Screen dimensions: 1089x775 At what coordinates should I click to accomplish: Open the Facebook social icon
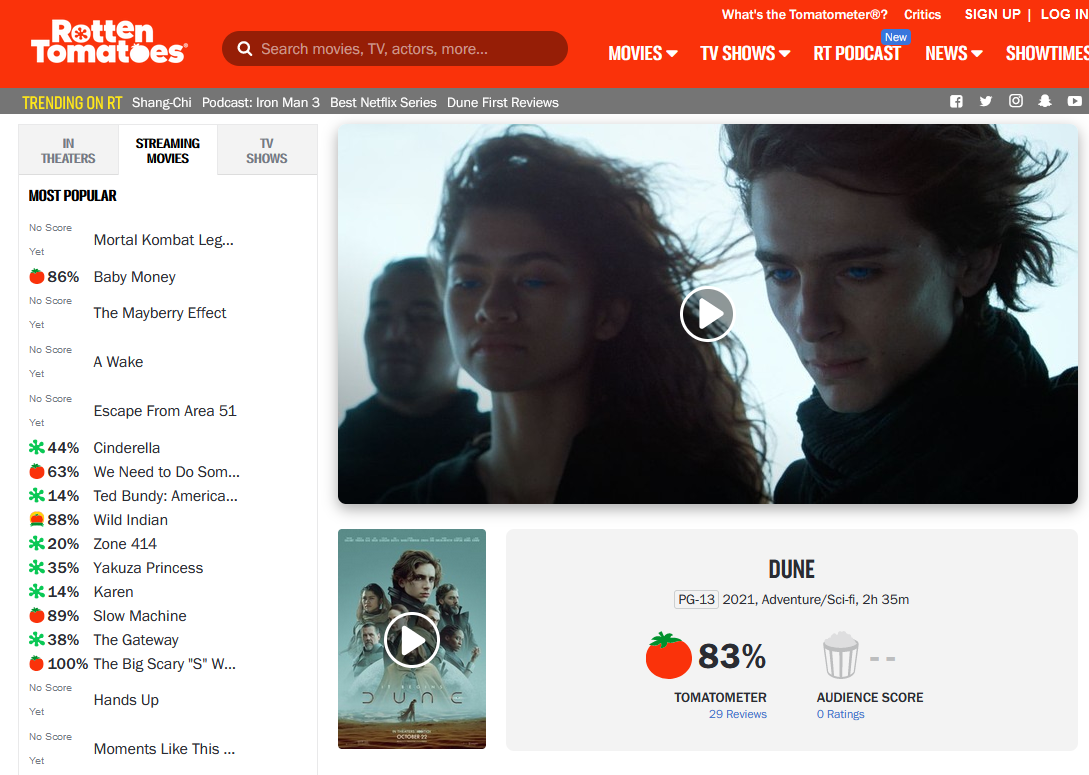tap(956, 101)
